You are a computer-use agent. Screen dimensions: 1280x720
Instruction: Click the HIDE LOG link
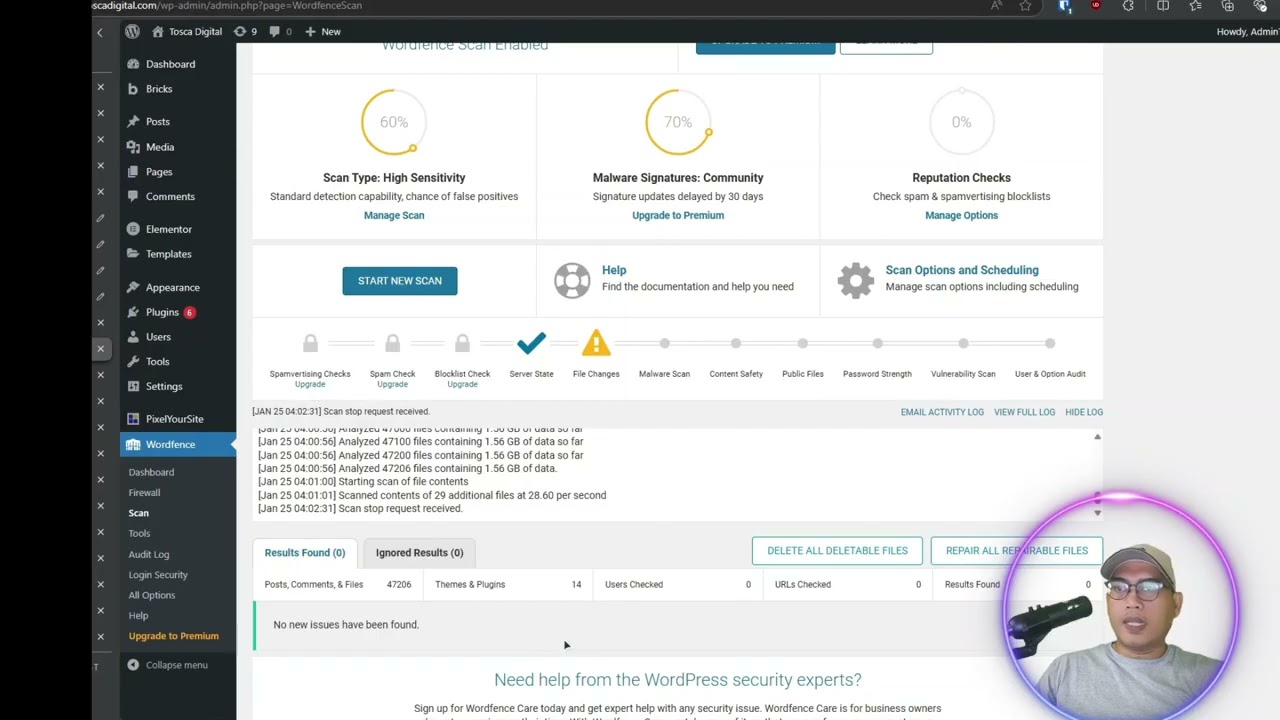click(1084, 412)
